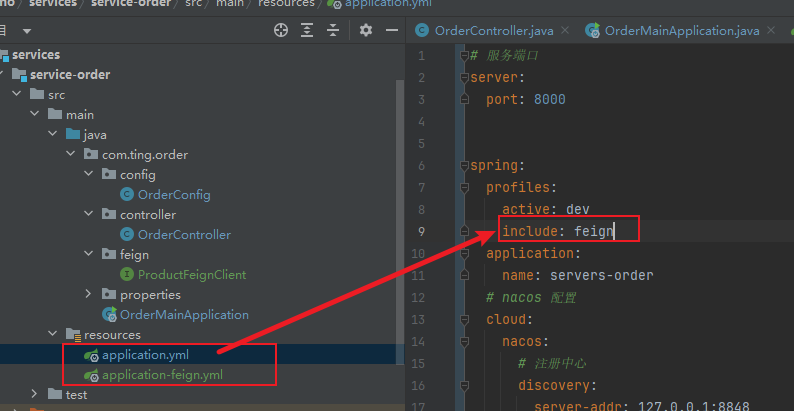Click the OrderConfig class icon

point(127,195)
